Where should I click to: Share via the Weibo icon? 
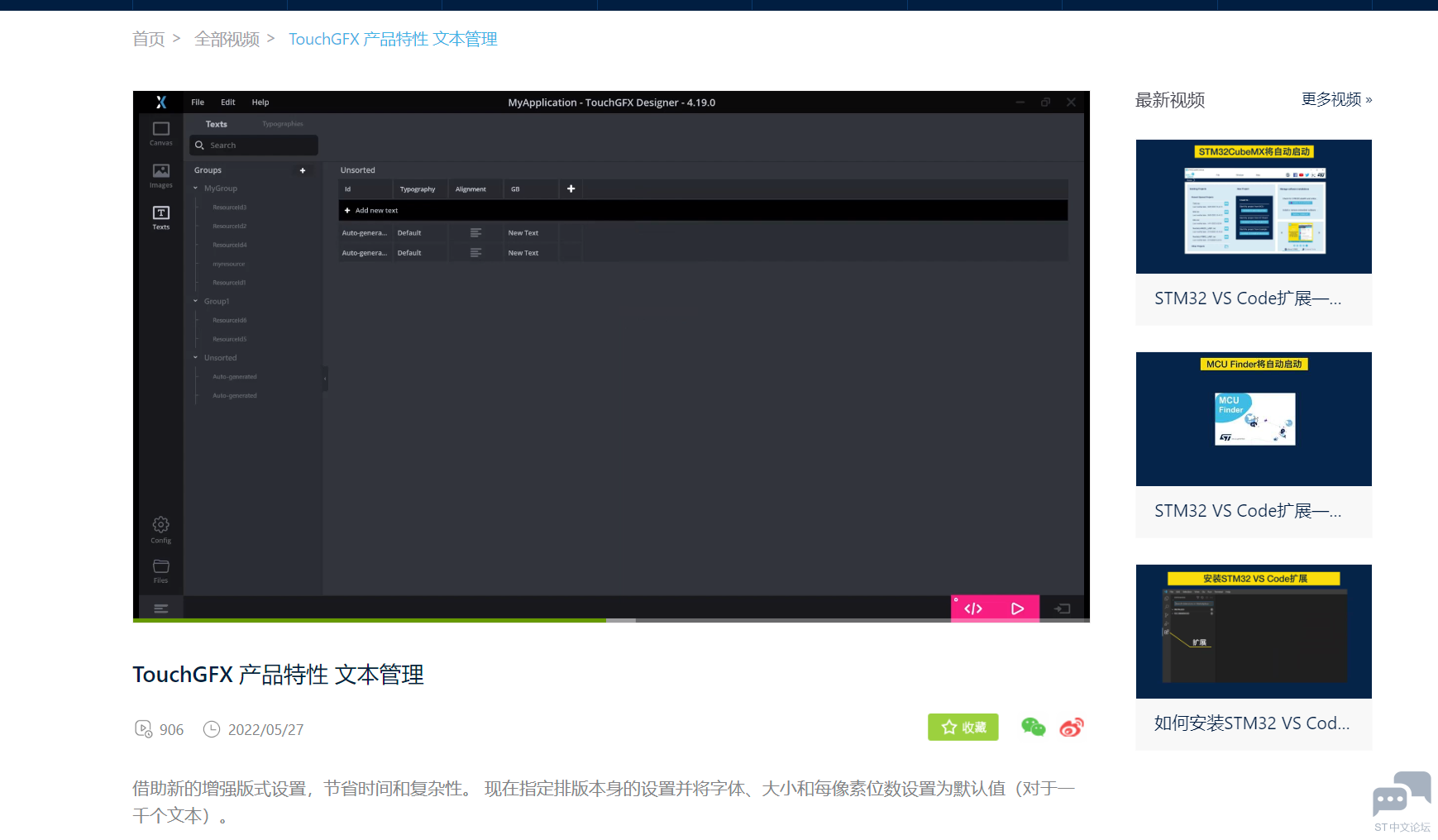pyautogui.click(x=1072, y=728)
